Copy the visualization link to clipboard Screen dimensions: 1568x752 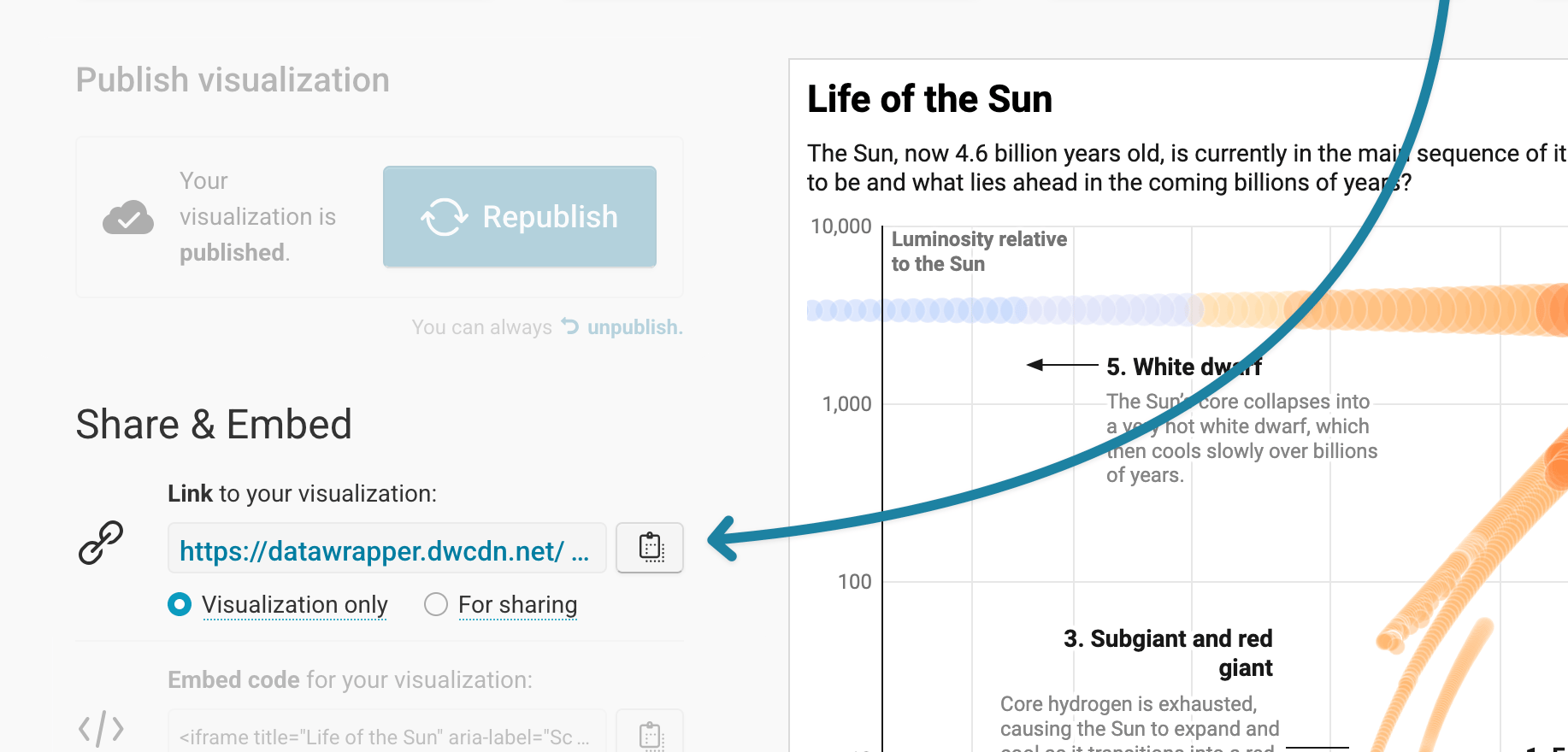650,548
